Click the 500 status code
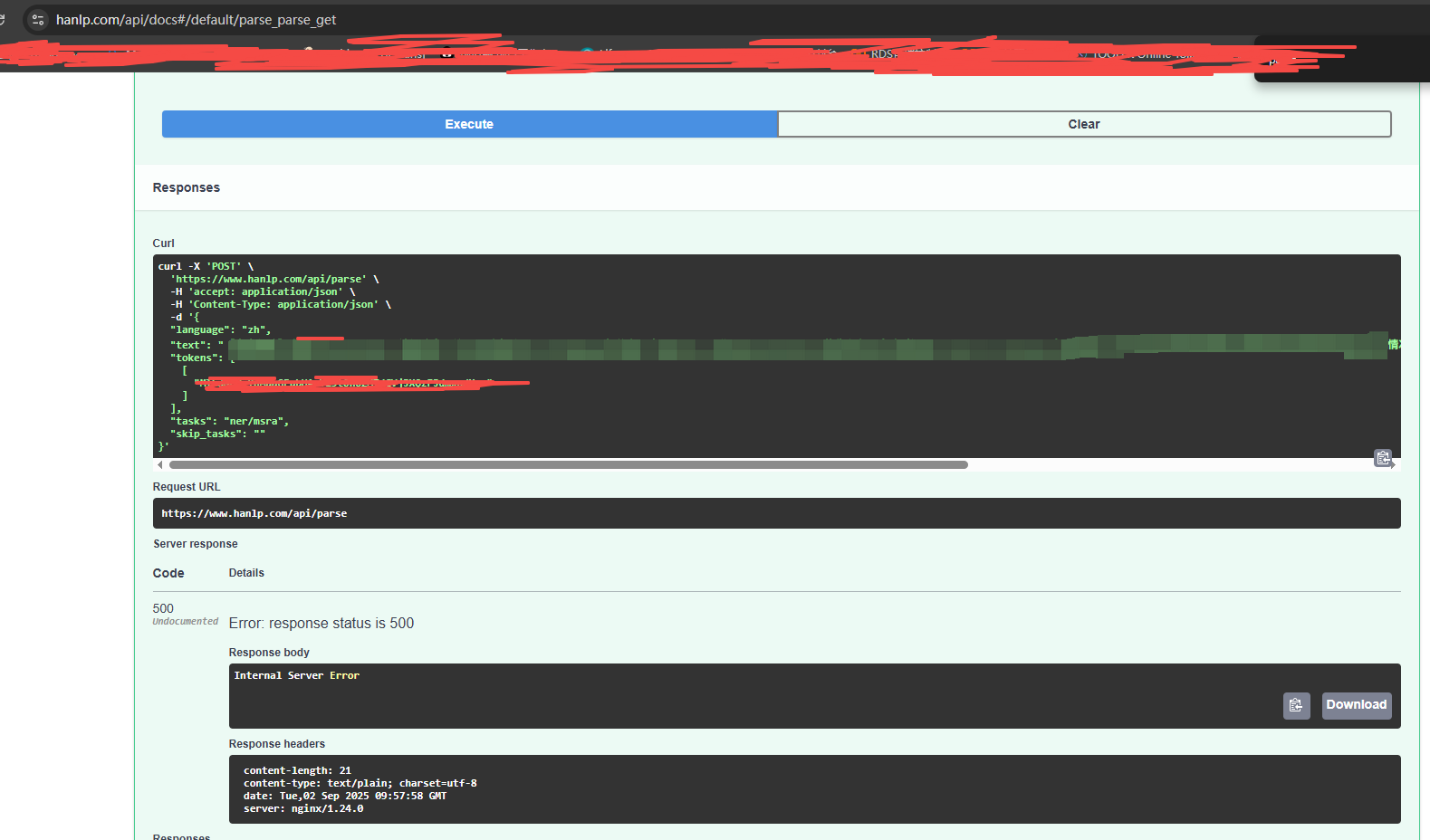This screenshot has width=1430, height=840. 163,608
